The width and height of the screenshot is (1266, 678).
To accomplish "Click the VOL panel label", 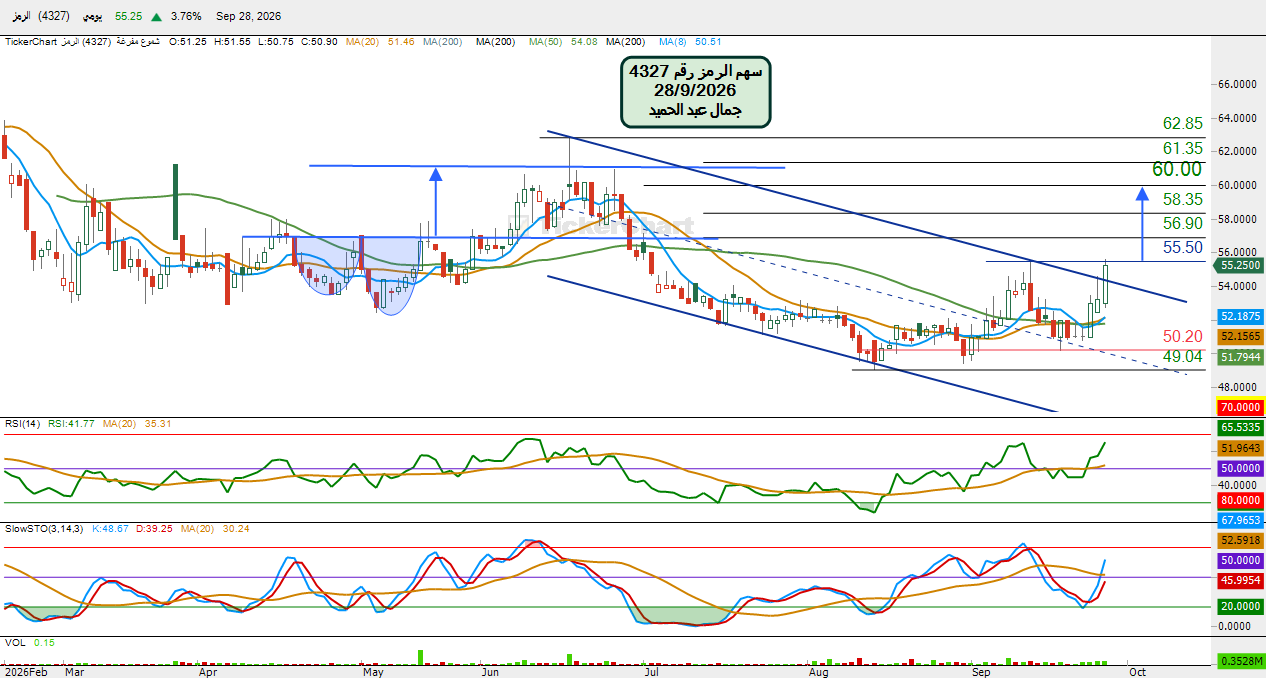I will tap(14, 643).
